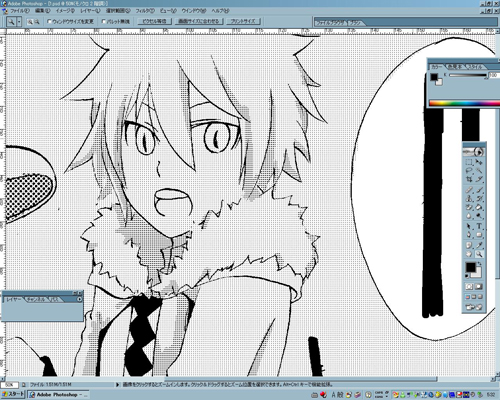Select the Paint Bucket/Gradient tool
Viewport: 500px width, 400px height.
[x=479, y=207]
